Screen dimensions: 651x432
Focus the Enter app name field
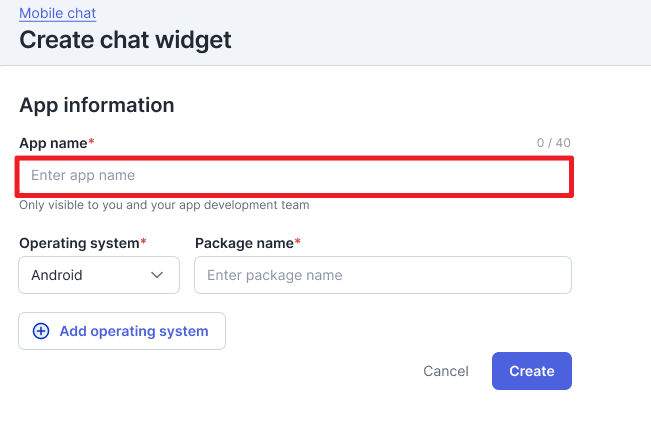click(295, 176)
